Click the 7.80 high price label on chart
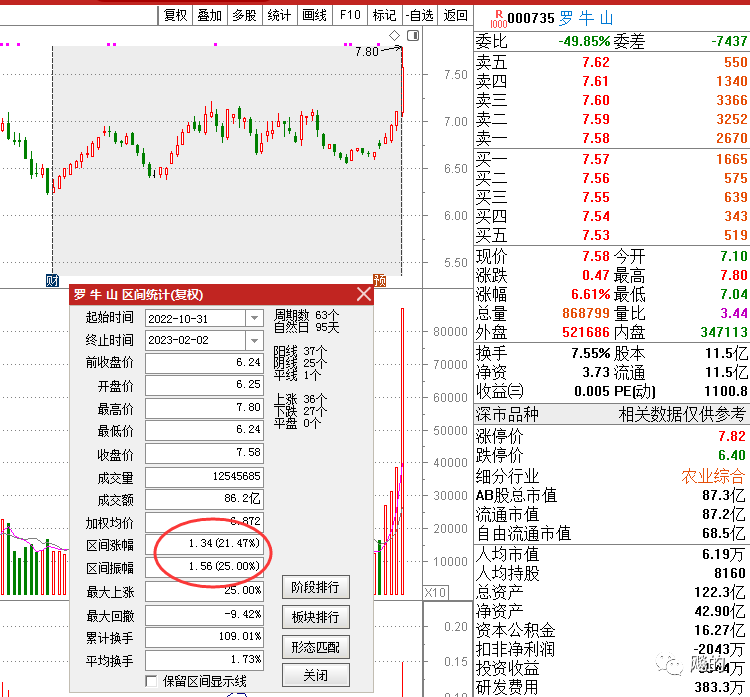Viewport: 750px width, 697px height. click(x=366, y=51)
